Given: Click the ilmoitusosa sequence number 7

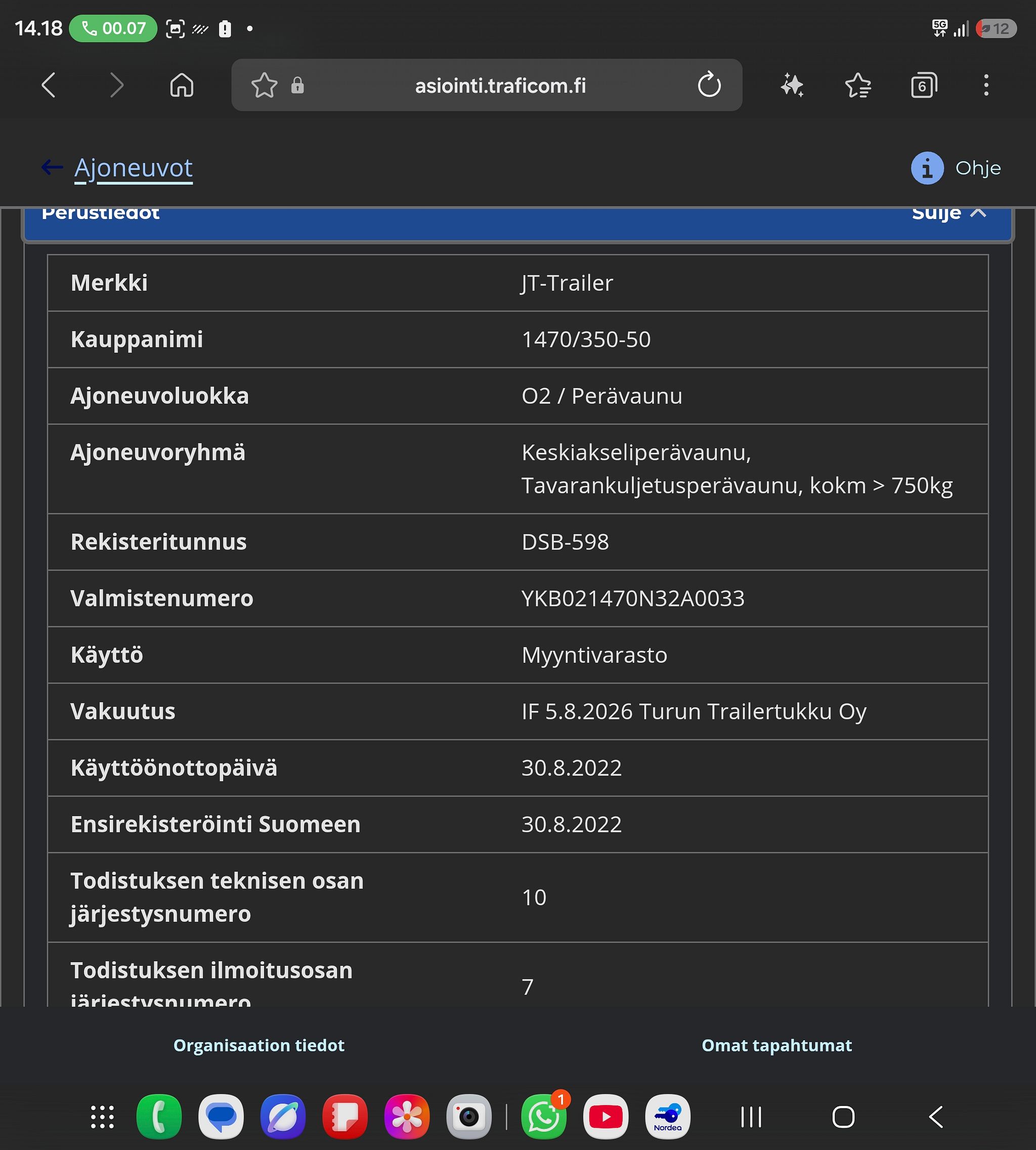Looking at the screenshot, I should coord(528,987).
